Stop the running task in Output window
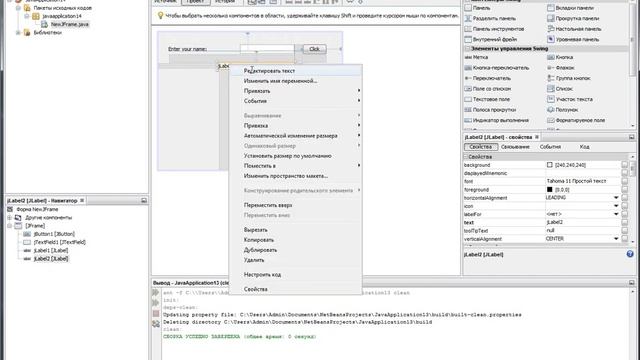This screenshot has width=640, height=360. click(156, 314)
